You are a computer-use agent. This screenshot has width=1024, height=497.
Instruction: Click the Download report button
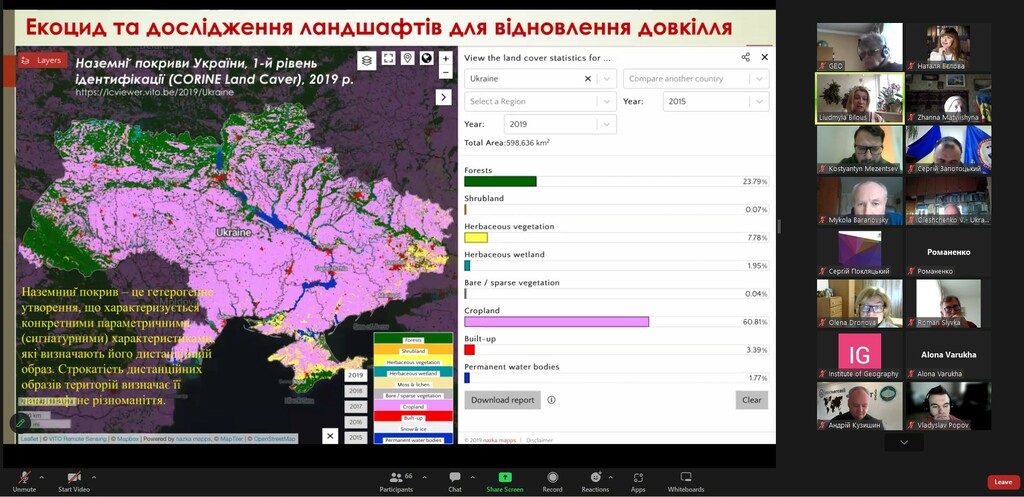coord(503,400)
